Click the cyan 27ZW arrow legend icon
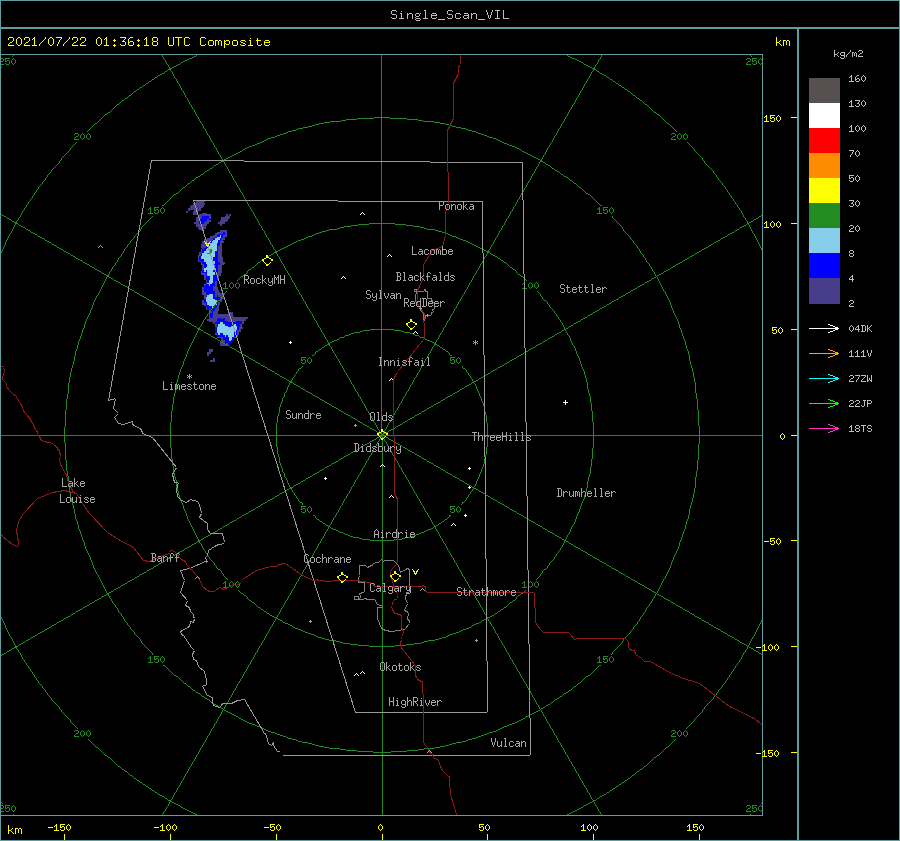The width and height of the screenshot is (900, 841). pos(824,378)
